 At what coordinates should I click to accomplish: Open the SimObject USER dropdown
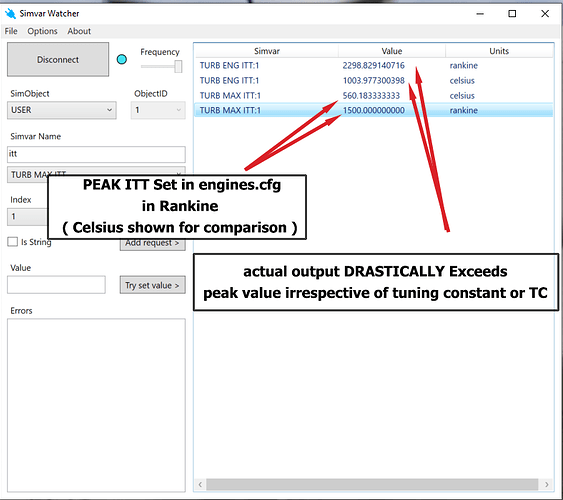[x=62, y=110]
